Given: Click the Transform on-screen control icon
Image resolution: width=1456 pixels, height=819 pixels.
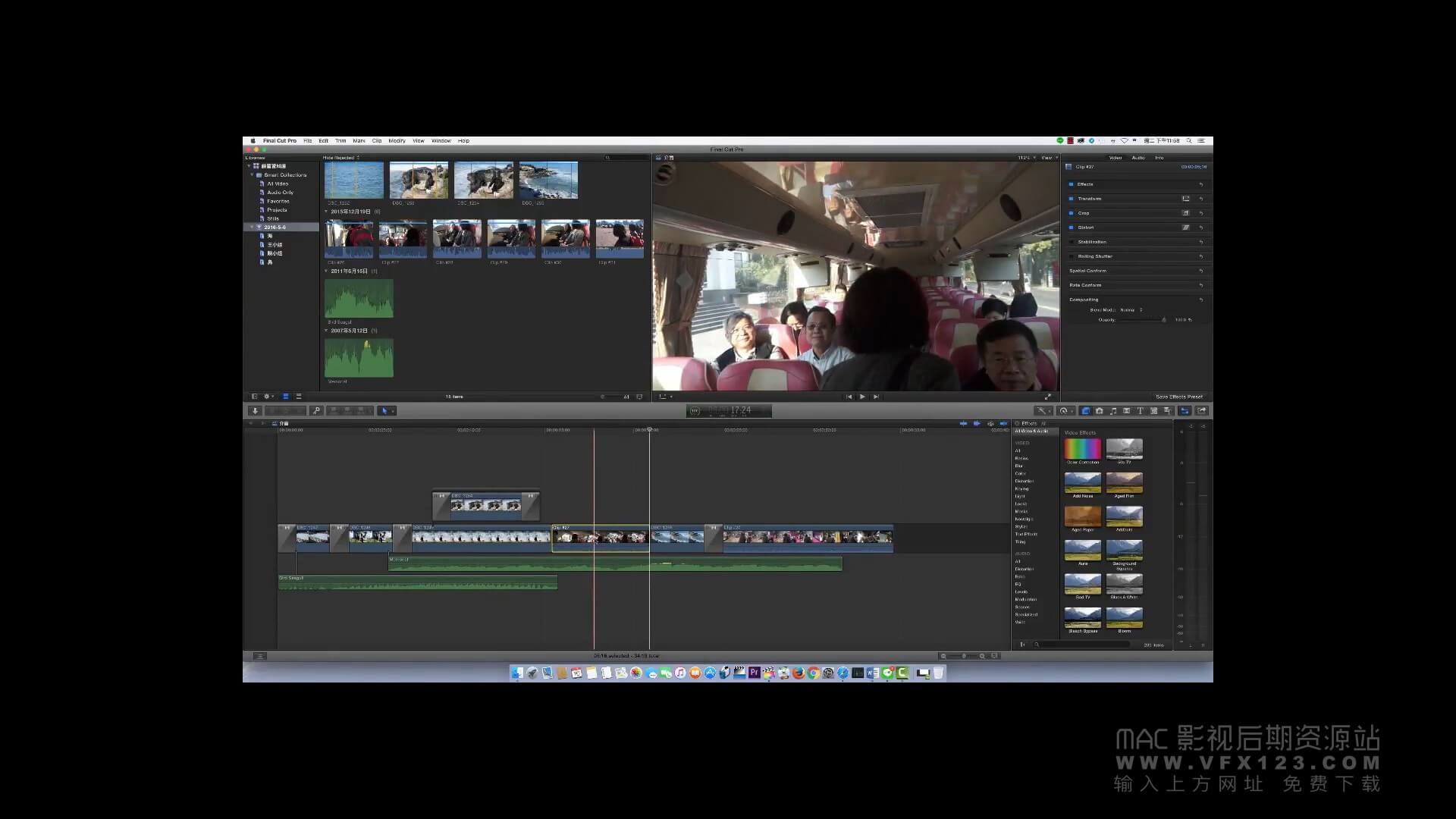Looking at the screenshot, I should point(1186,199).
